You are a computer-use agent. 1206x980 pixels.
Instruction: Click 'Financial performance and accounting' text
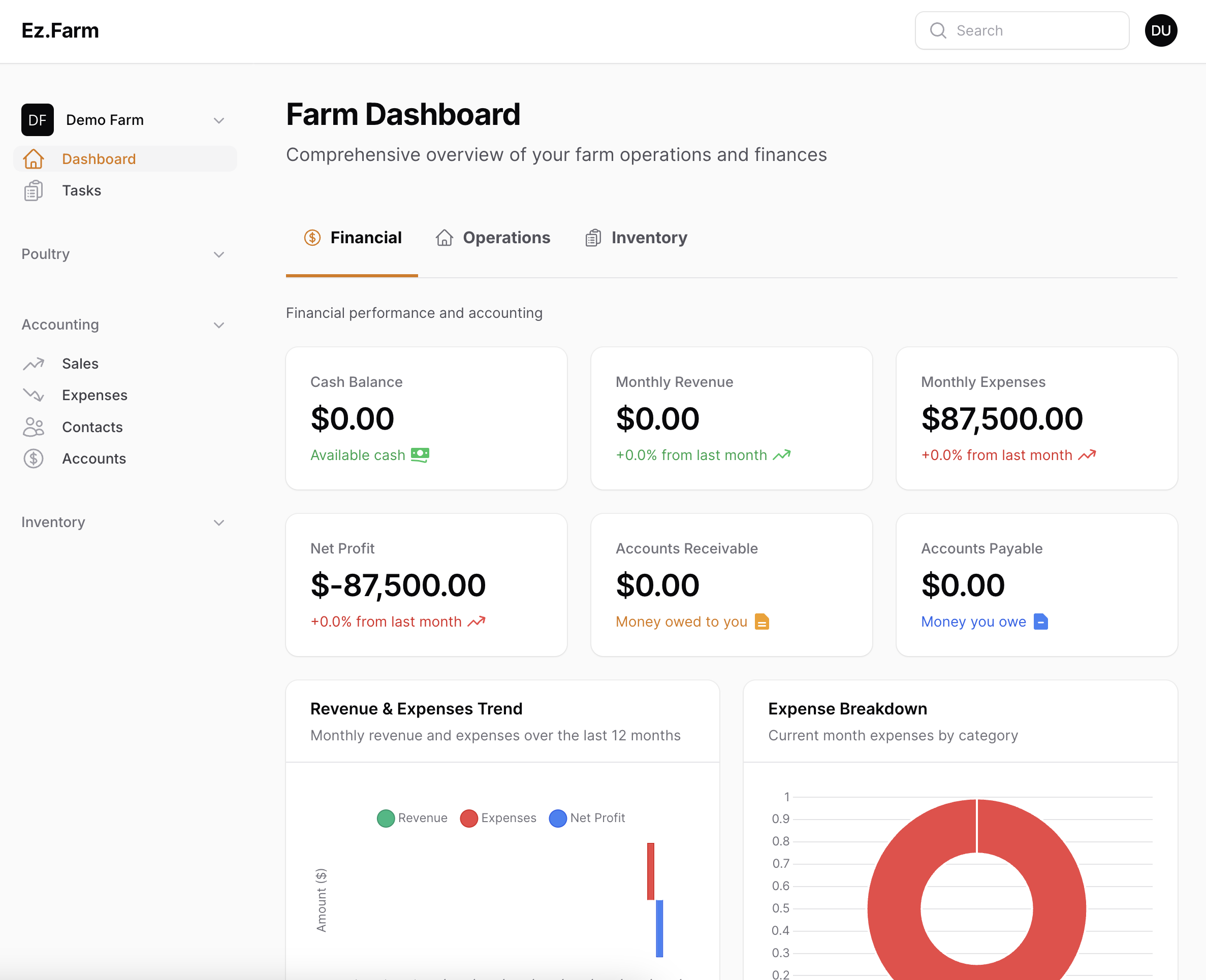(414, 313)
